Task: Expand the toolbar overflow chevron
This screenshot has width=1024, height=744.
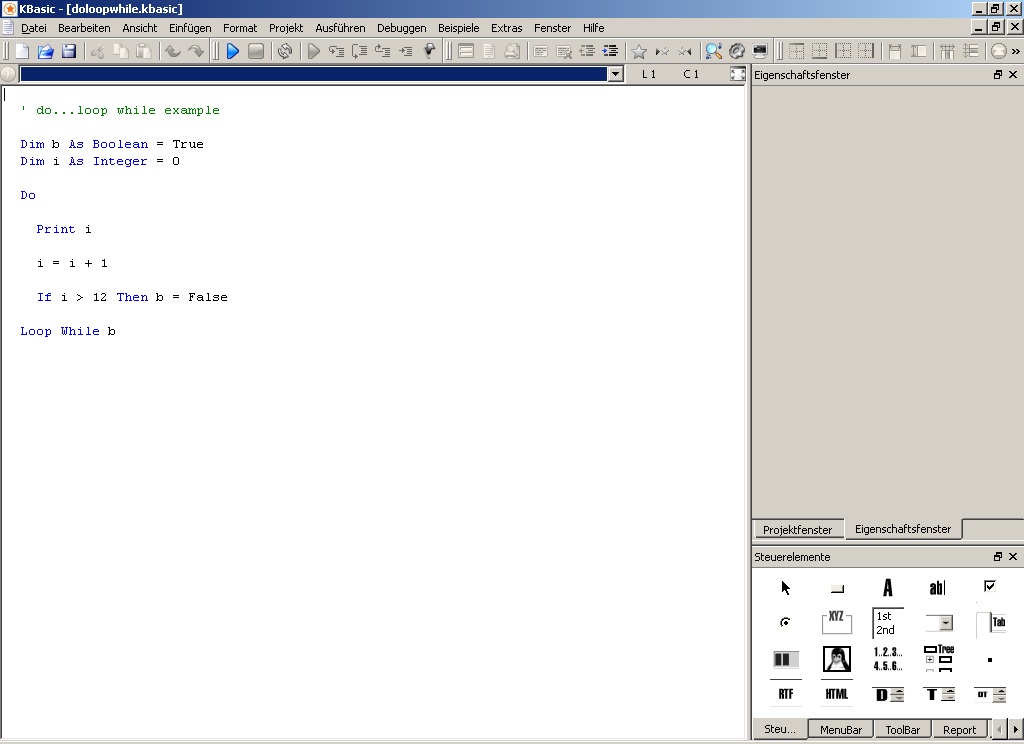Action: tap(1016, 51)
